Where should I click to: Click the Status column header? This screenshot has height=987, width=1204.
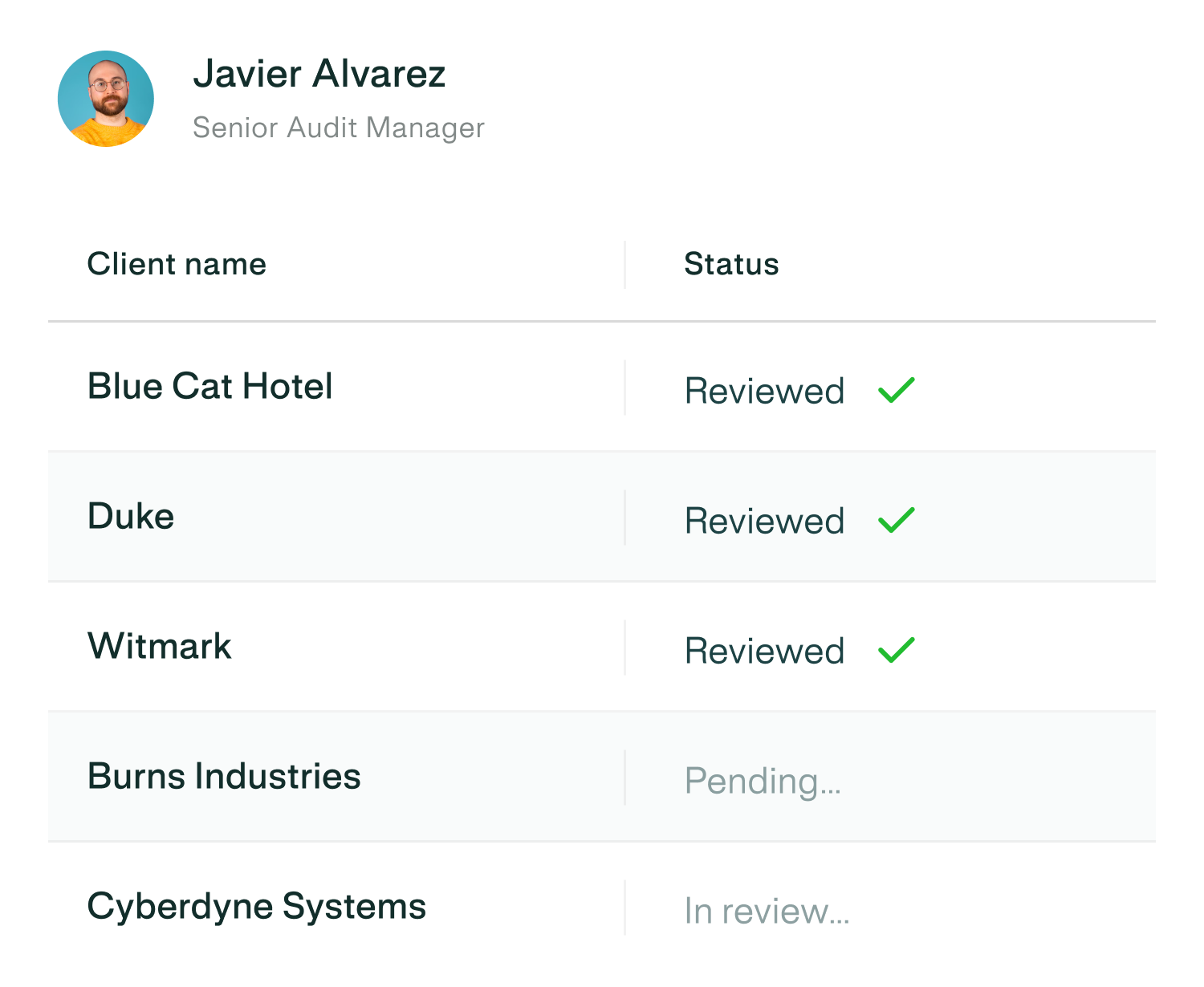tap(731, 264)
